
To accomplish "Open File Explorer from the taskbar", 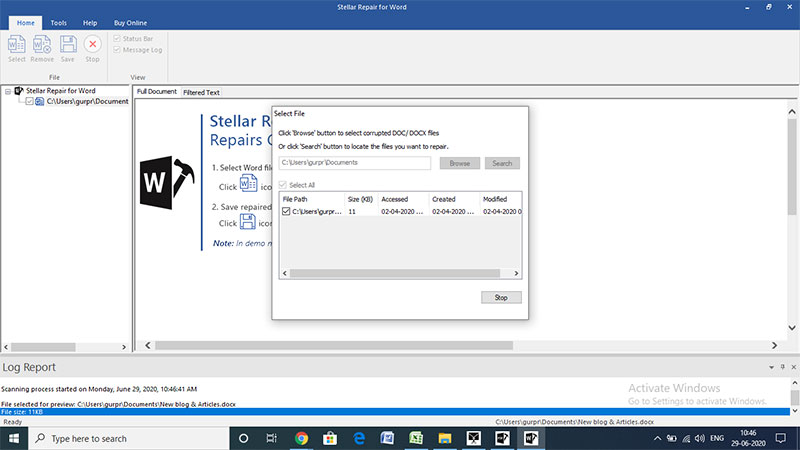I will tap(445, 438).
